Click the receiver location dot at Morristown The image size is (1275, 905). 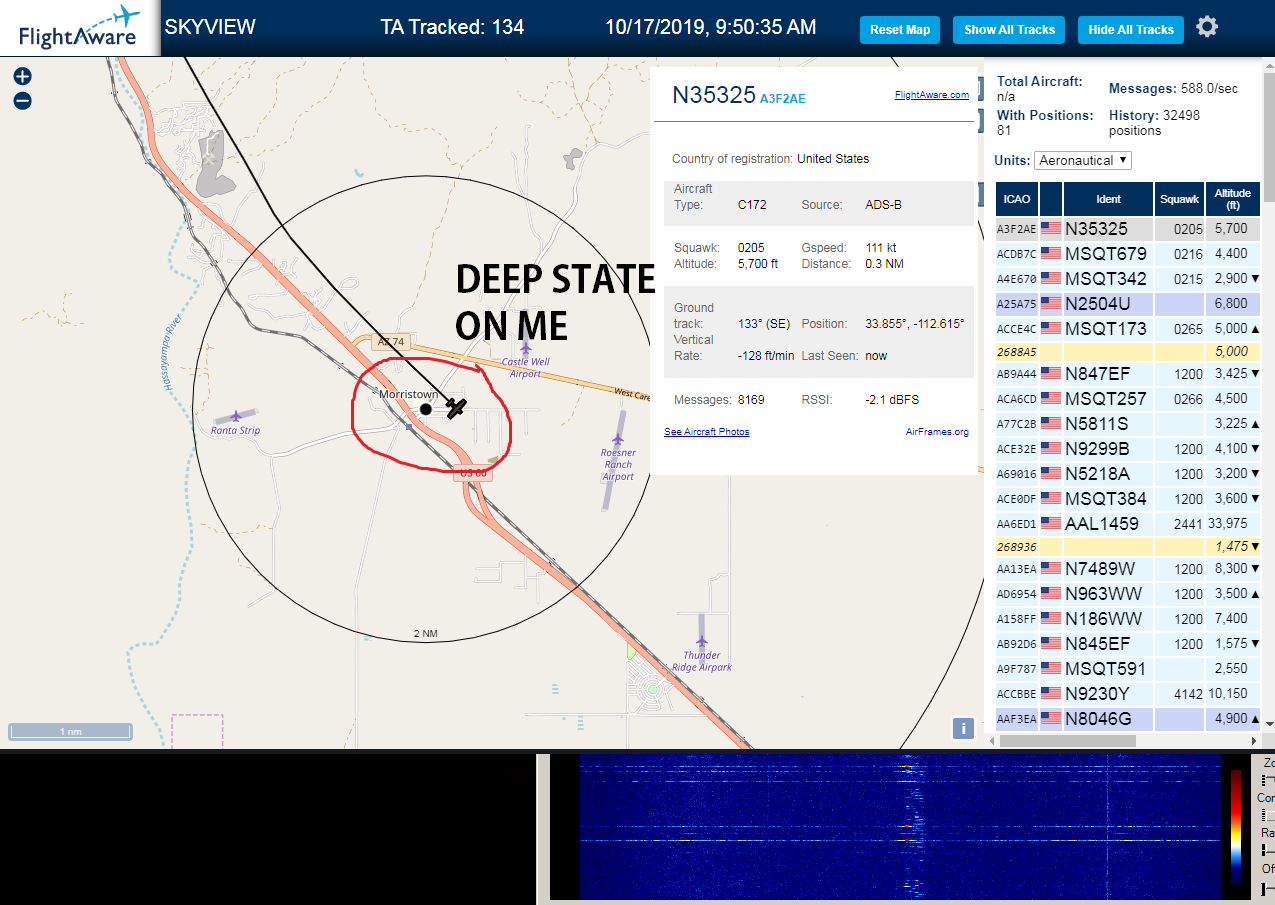(x=426, y=409)
